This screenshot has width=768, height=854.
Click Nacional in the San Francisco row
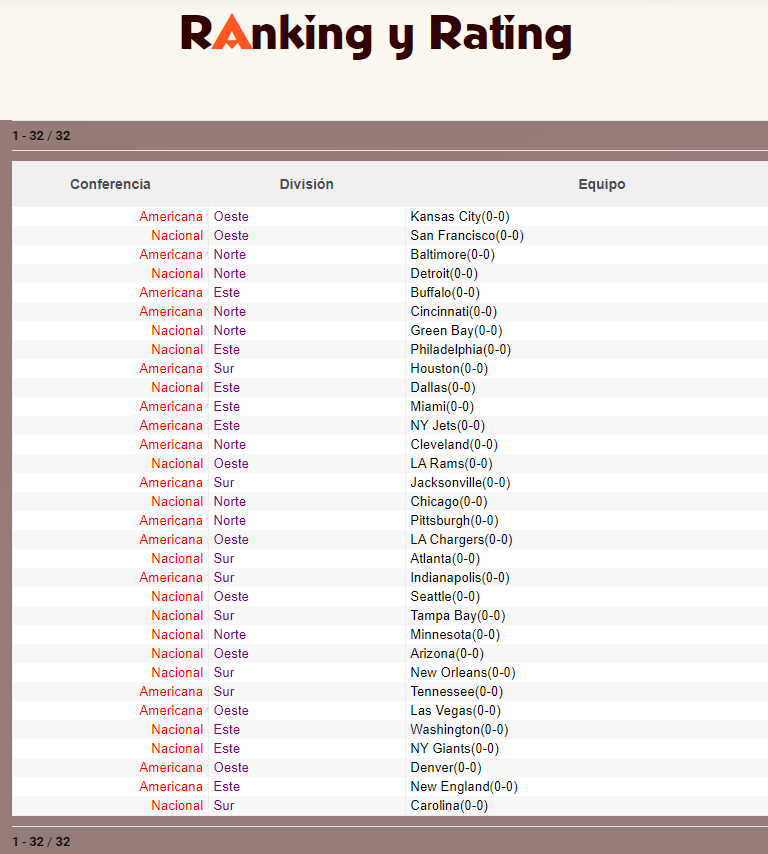(177, 235)
